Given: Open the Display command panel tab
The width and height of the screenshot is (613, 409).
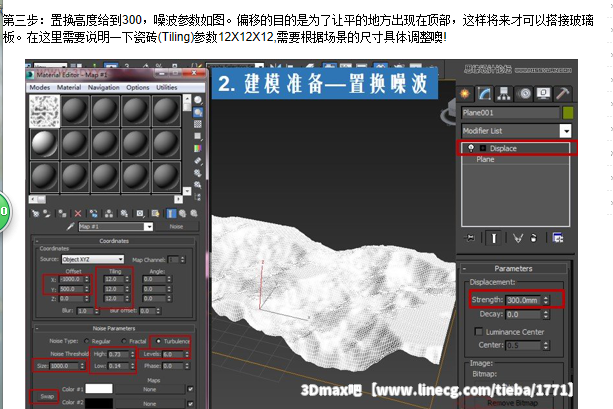Looking at the screenshot, I should pos(543,94).
